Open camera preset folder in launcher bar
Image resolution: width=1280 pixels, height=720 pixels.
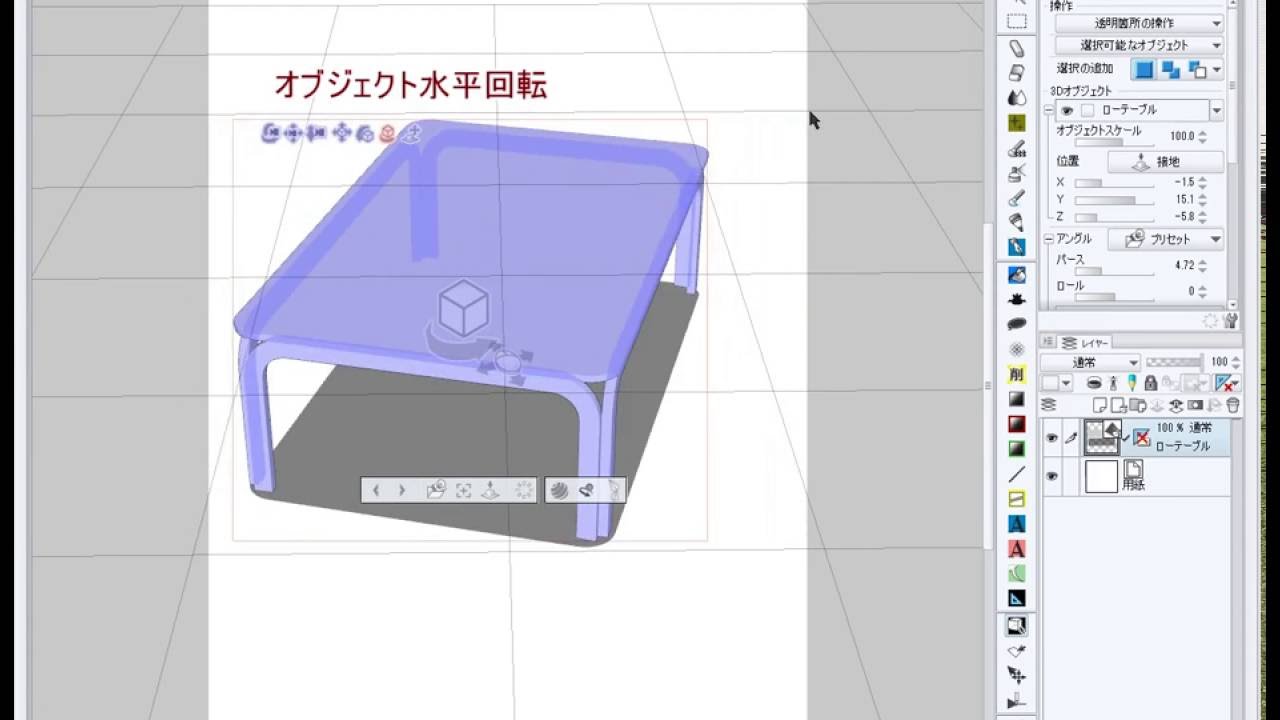[435, 490]
